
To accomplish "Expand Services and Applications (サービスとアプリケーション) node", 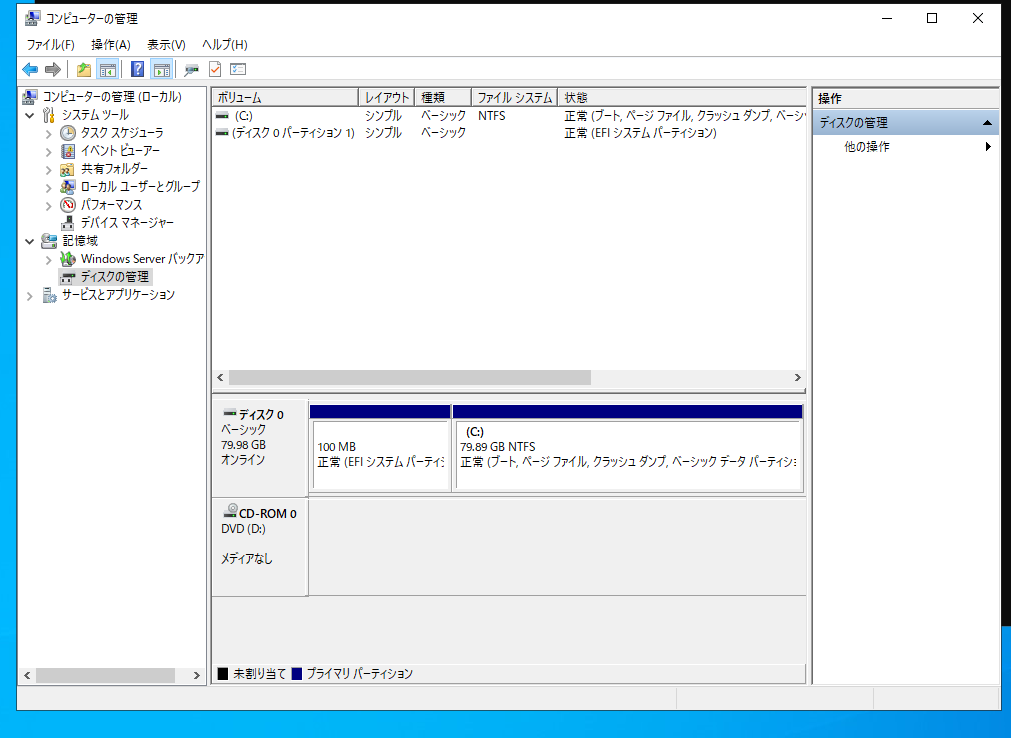I will tap(30, 295).
